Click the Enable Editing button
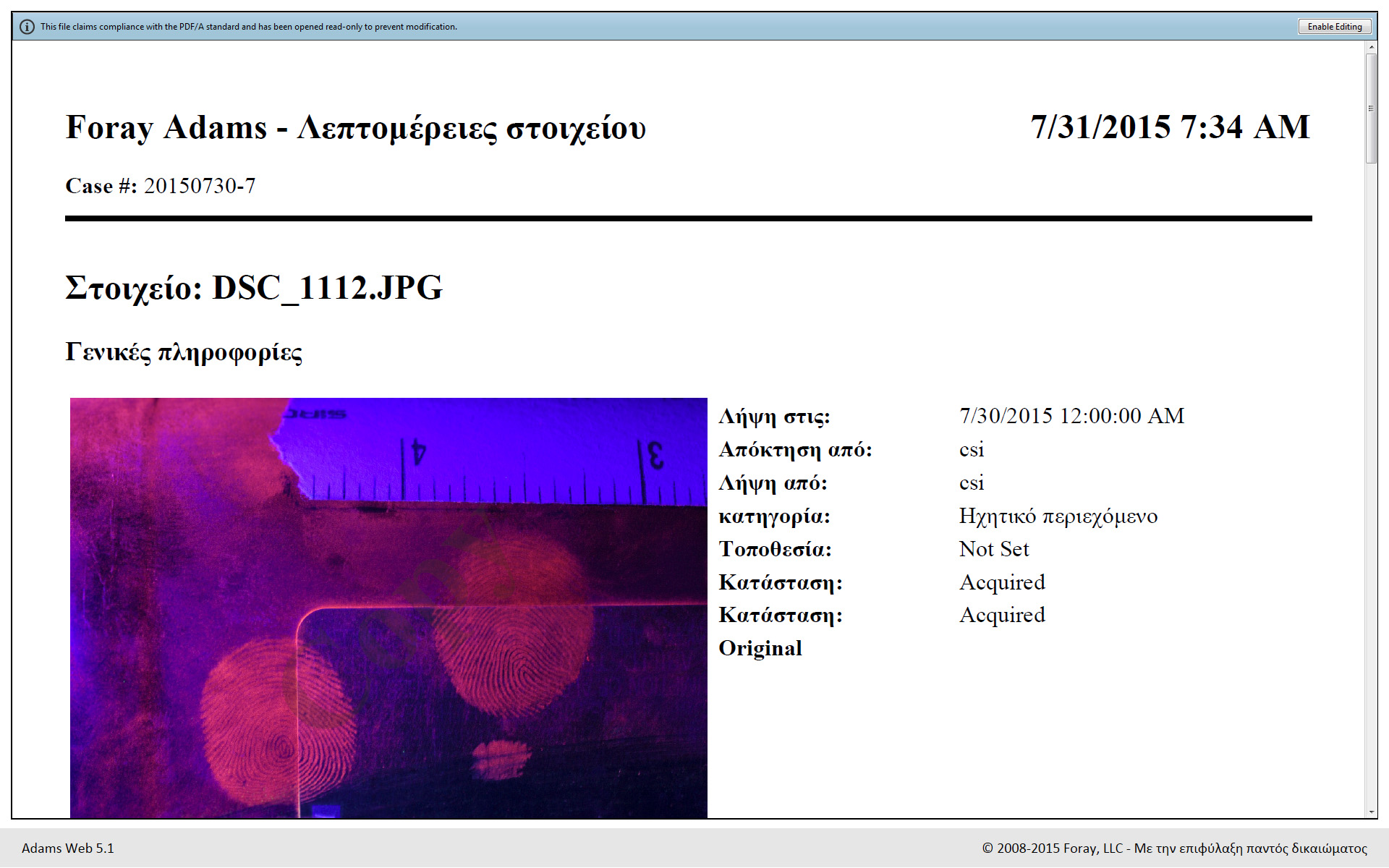Image resolution: width=1389 pixels, height=868 pixels. tap(1334, 27)
